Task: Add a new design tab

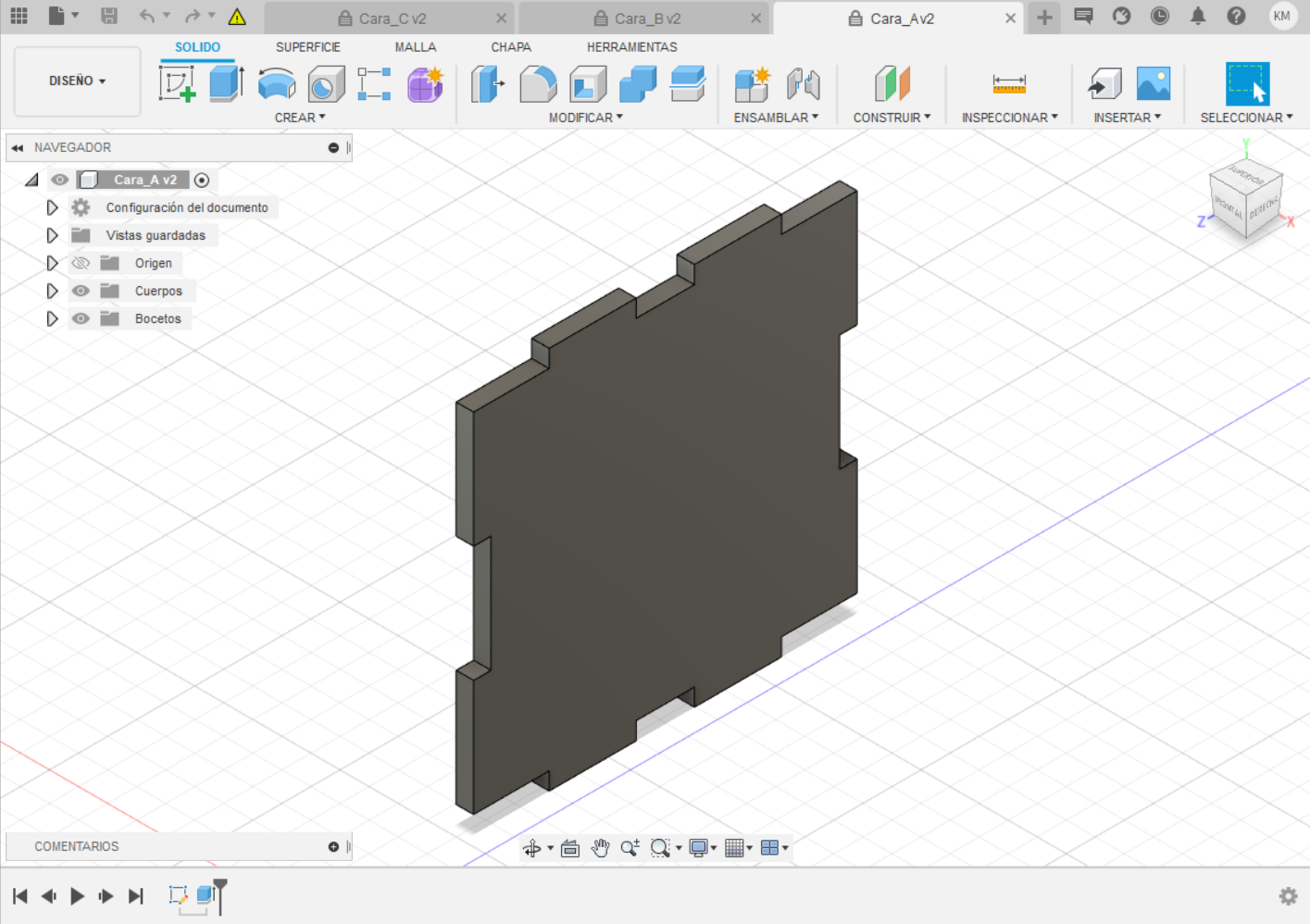Action: 1044,18
